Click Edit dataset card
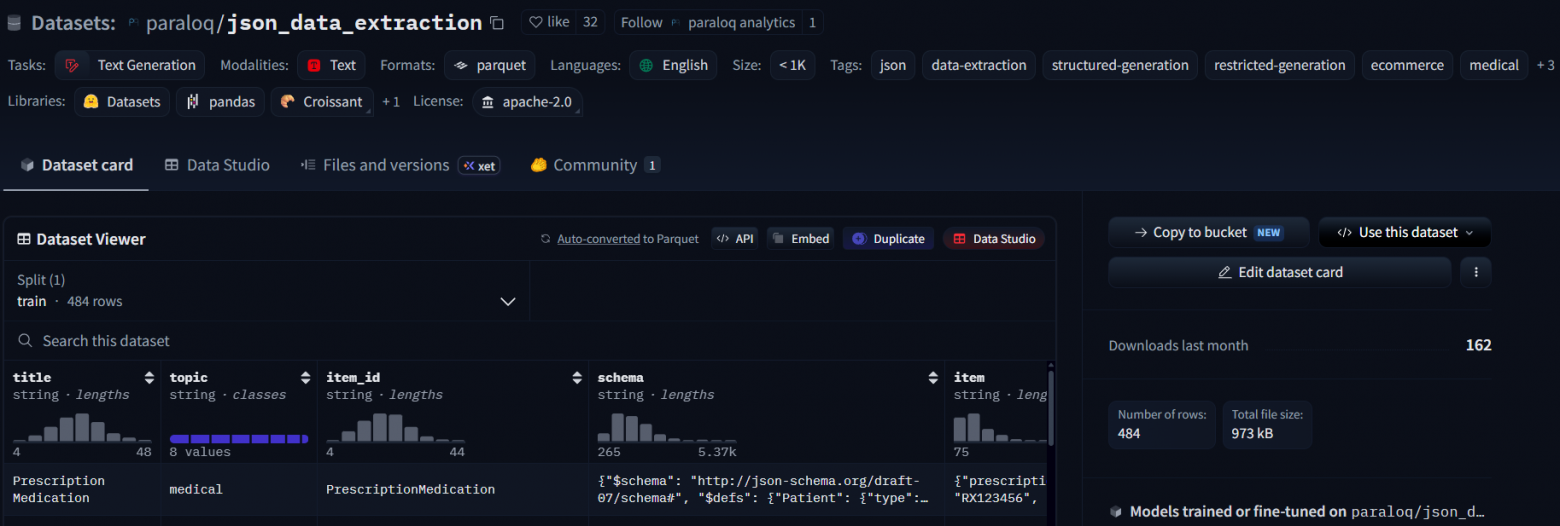 [x=1280, y=272]
